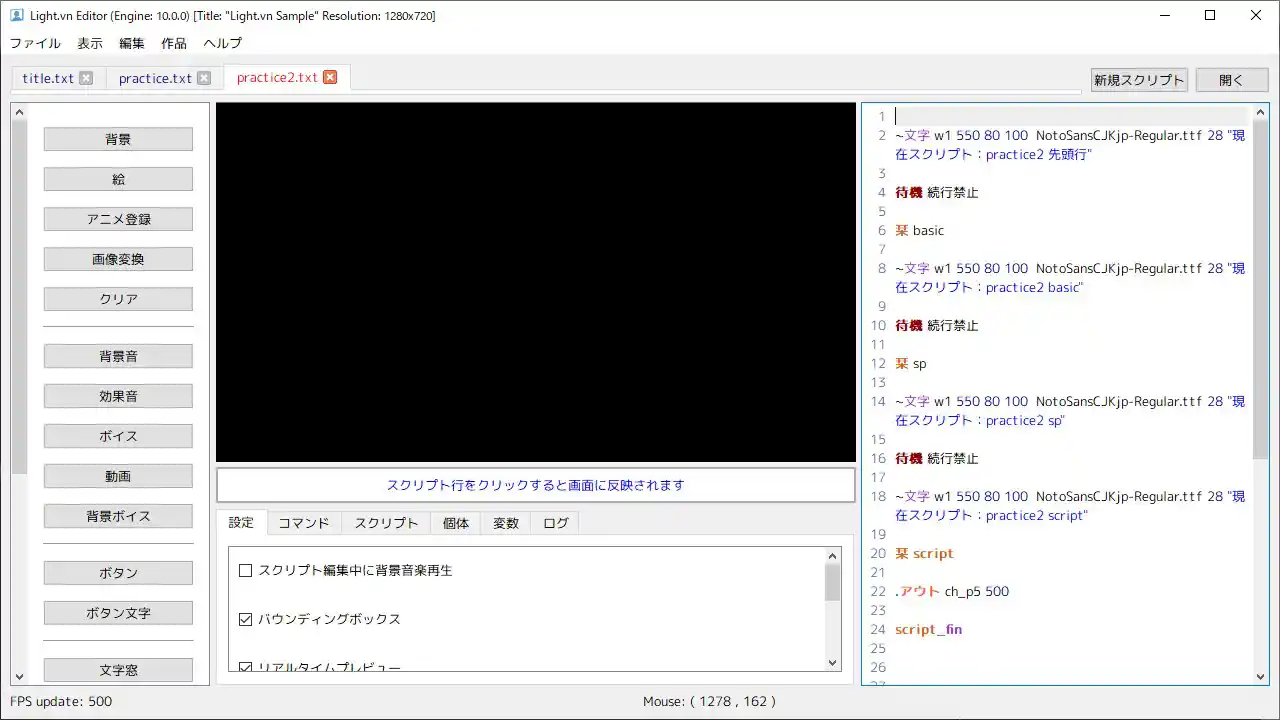Click the script editor scrollbar down arrow
1280x720 pixels.
(x=1261, y=676)
